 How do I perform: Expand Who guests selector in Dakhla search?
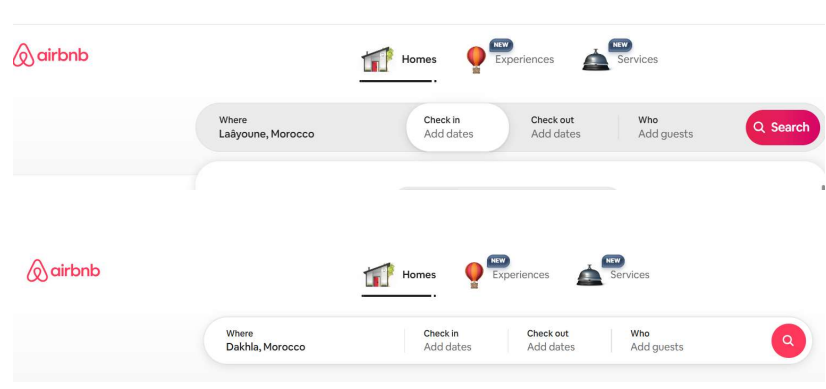tap(690, 341)
